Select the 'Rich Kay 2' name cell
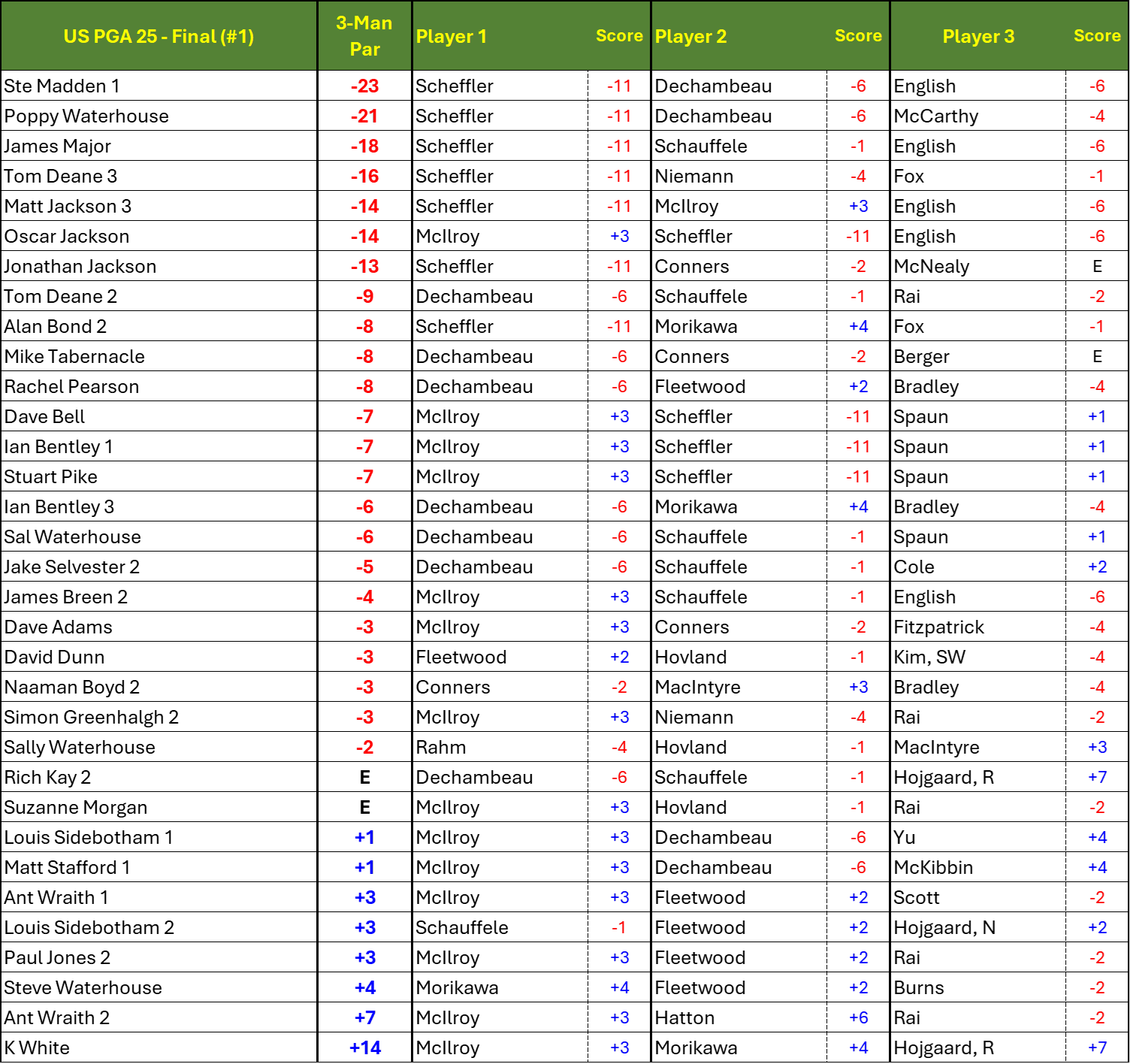The width and height of the screenshot is (1130, 1064). [159, 777]
